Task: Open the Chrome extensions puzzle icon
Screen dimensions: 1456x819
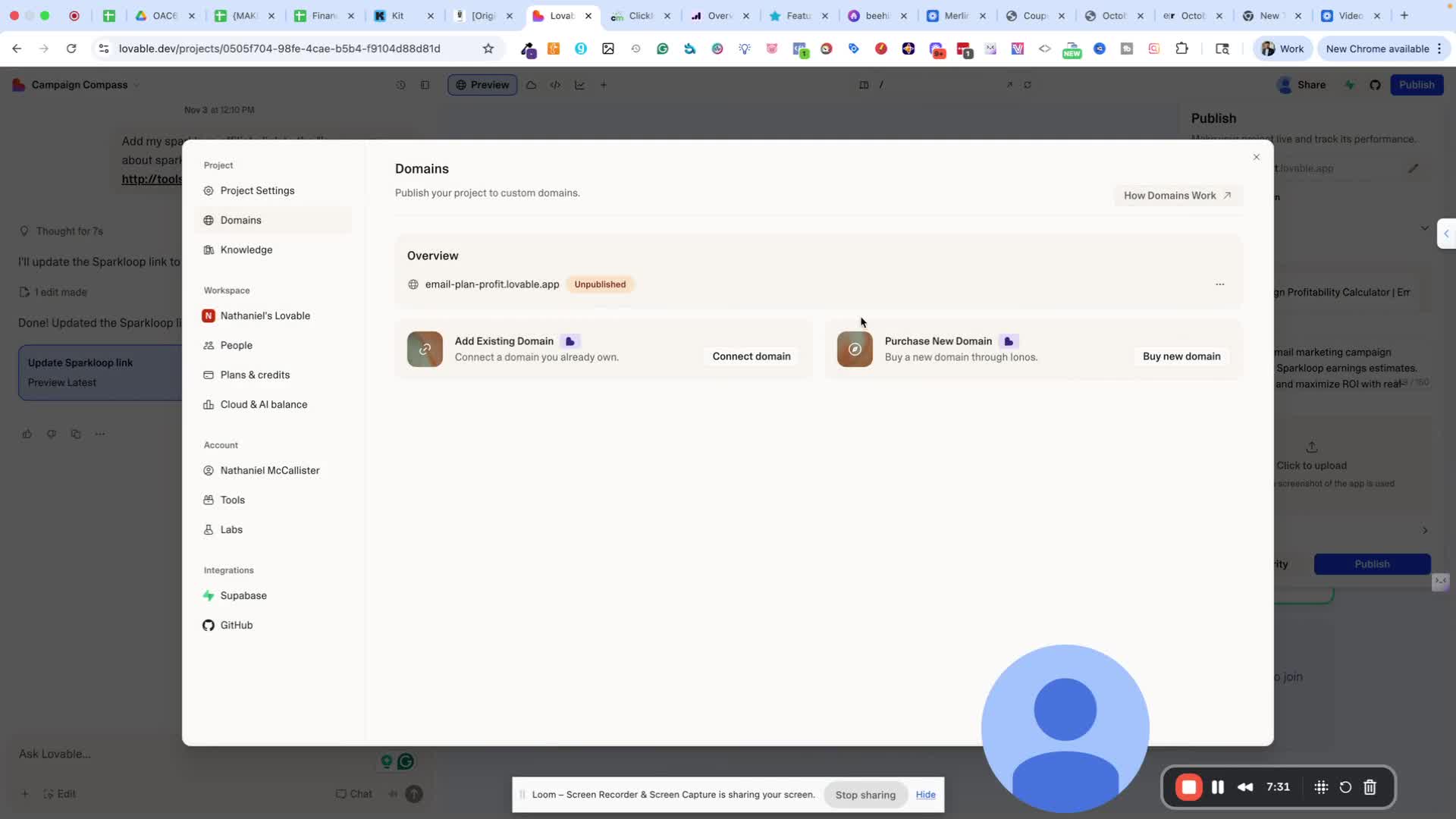Action: (1181, 49)
